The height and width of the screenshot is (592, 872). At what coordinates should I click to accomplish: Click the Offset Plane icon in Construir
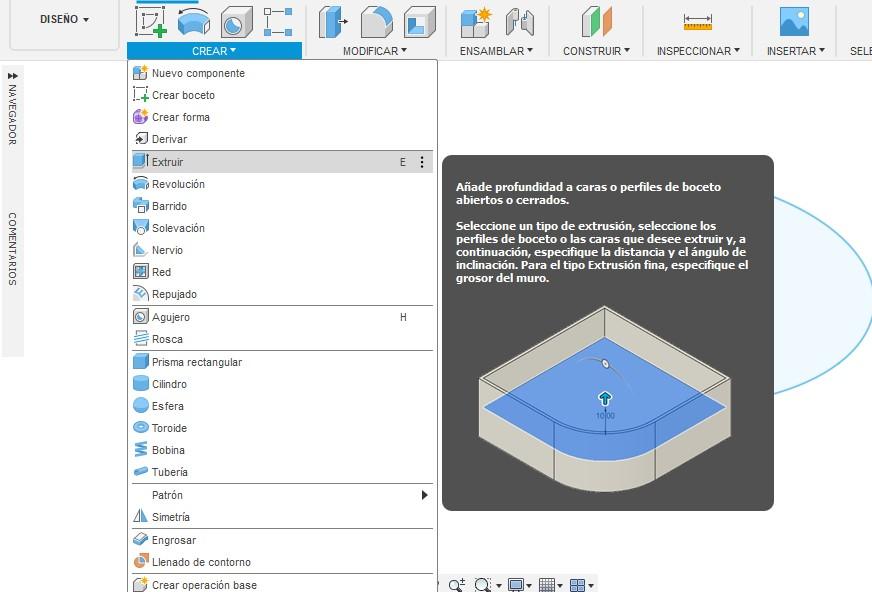(x=596, y=22)
